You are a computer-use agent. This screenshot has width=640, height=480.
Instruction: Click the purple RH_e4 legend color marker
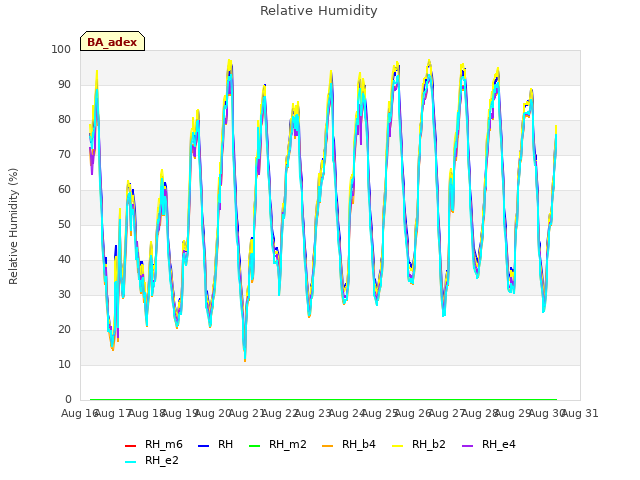467,446
